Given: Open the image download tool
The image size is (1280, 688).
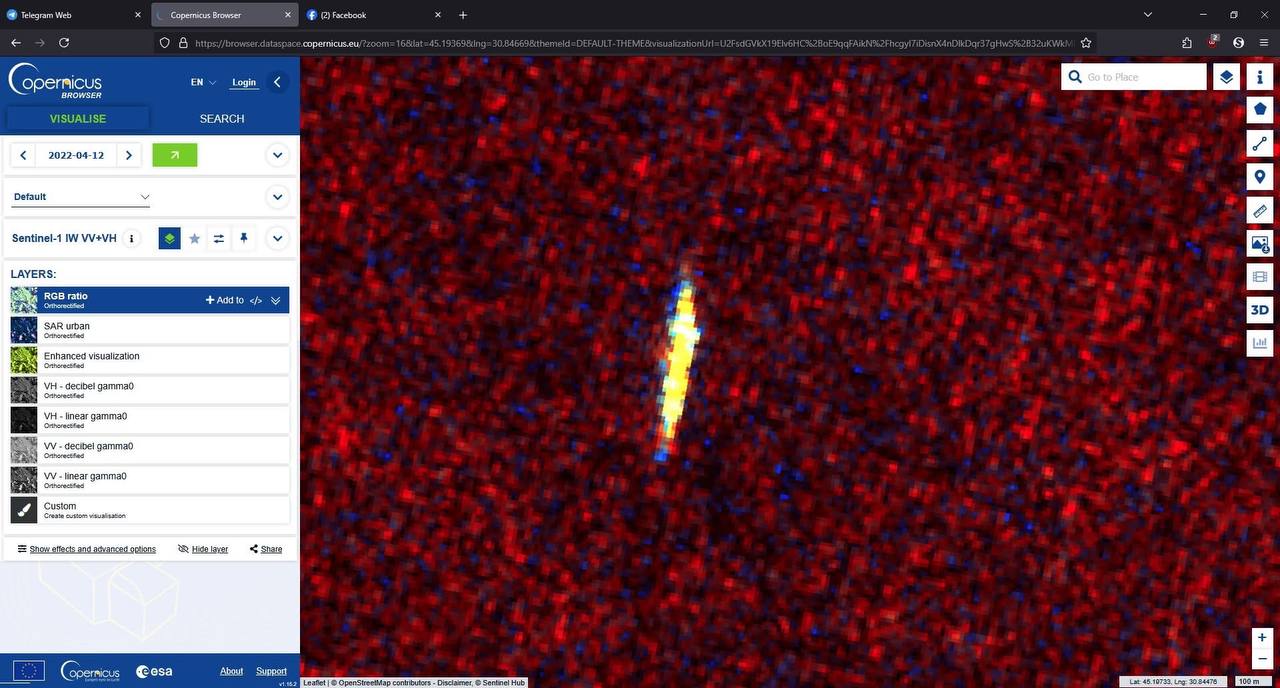Looking at the screenshot, I should click(x=1259, y=244).
